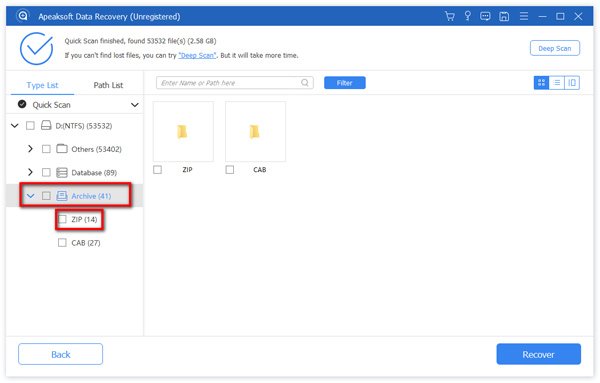600x383 pixels.
Task: Open the feedback chat icon
Action: pos(485,16)
